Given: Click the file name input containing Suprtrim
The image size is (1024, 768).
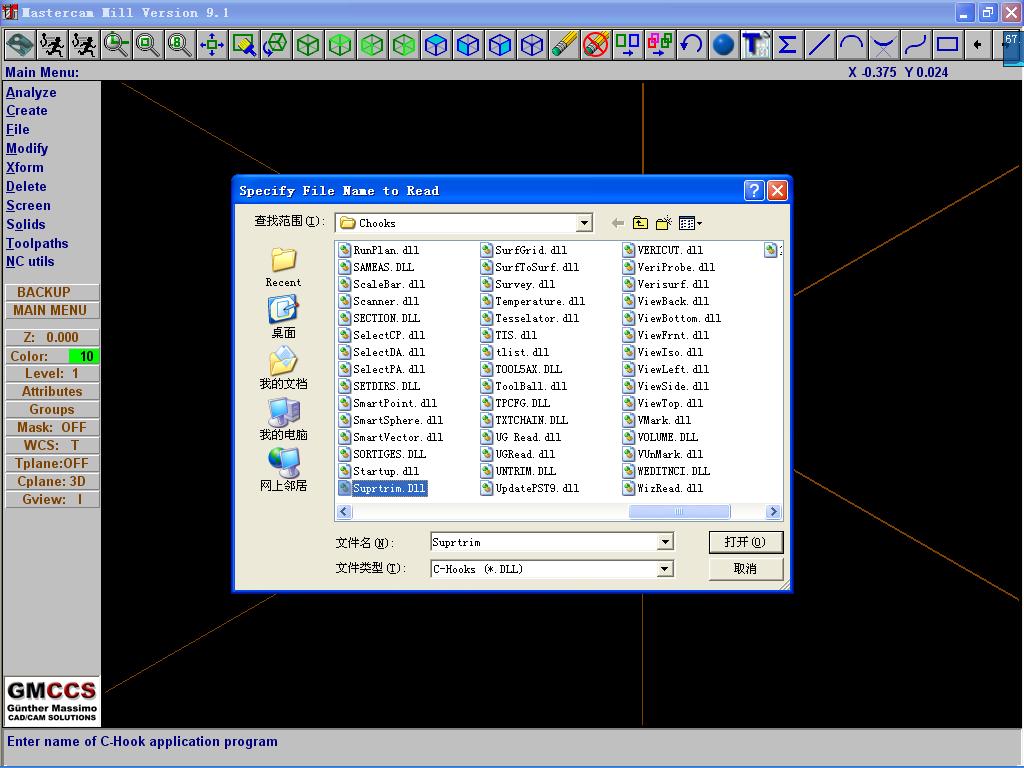Looking at the screenshot, I should [544, 542].
